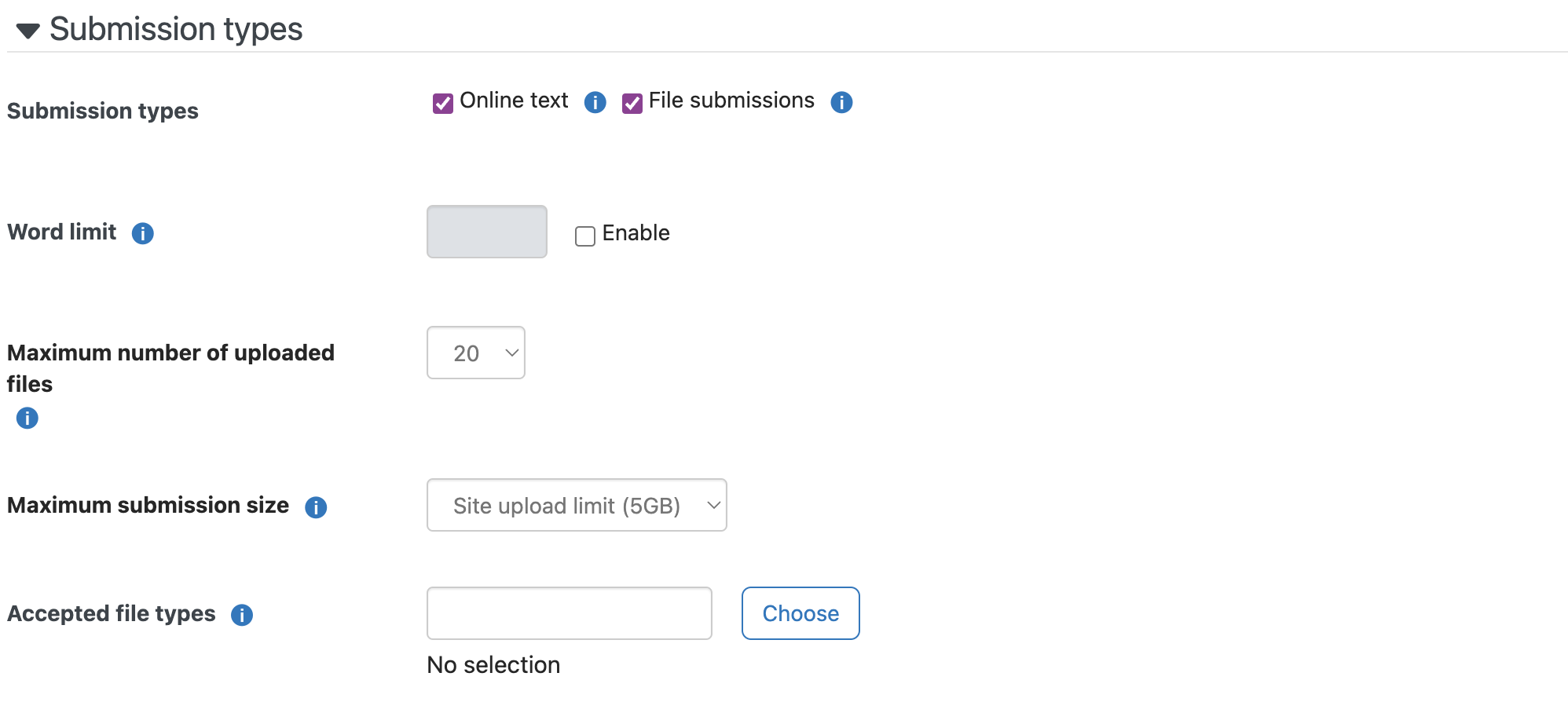Click the File submissions label
Screen dimensions: 1568x713
pos(731,101)
